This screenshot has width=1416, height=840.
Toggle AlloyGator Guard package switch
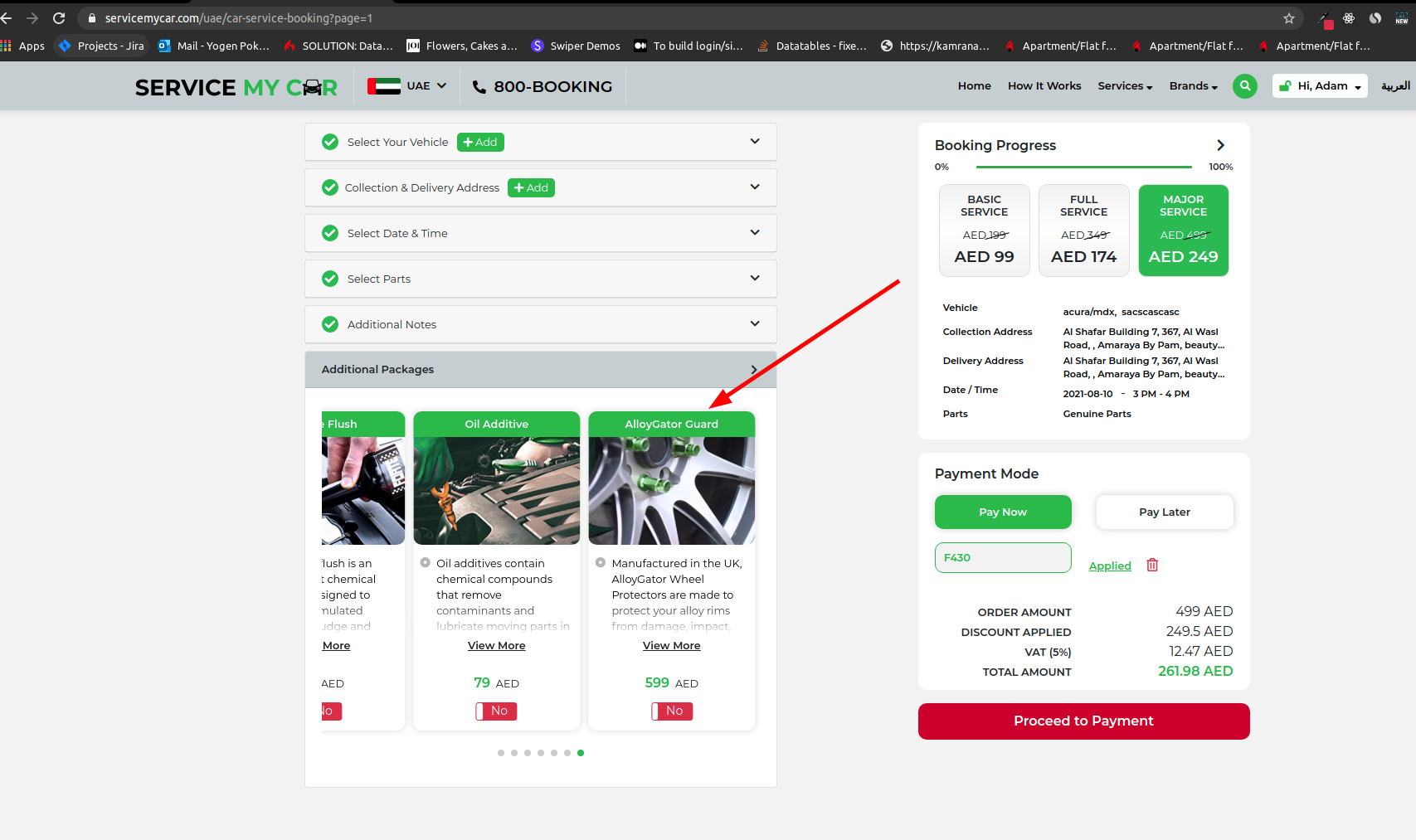pyautogui.click(x=672, y=711)
